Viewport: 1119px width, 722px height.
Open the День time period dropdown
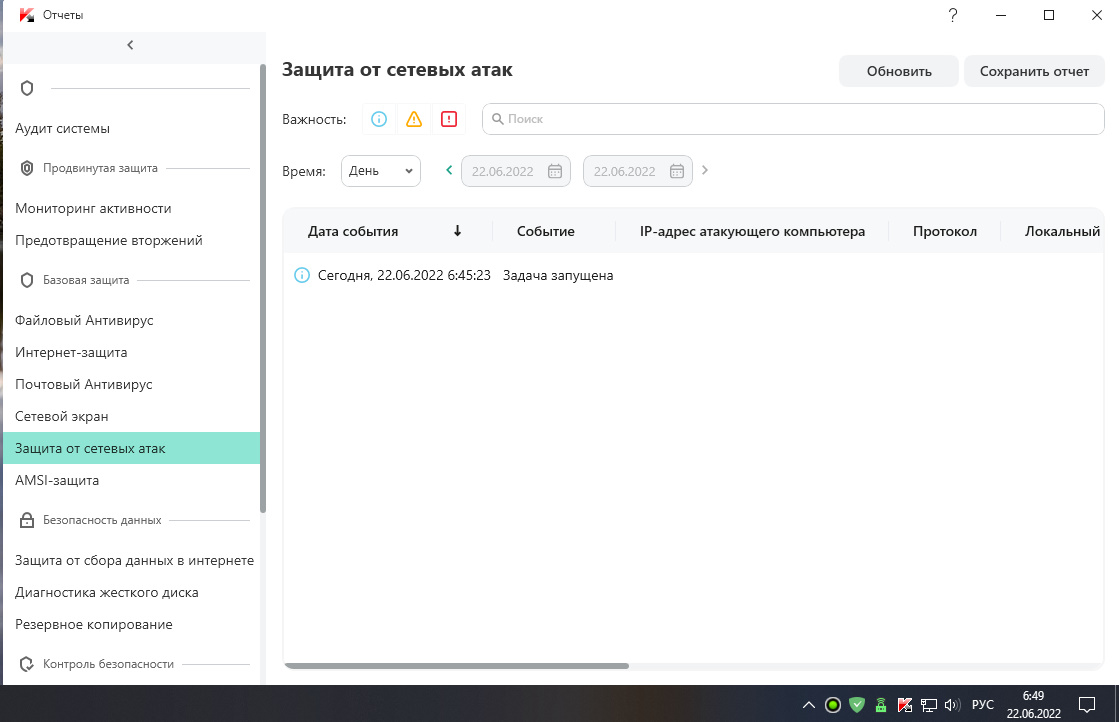[381, 171]
